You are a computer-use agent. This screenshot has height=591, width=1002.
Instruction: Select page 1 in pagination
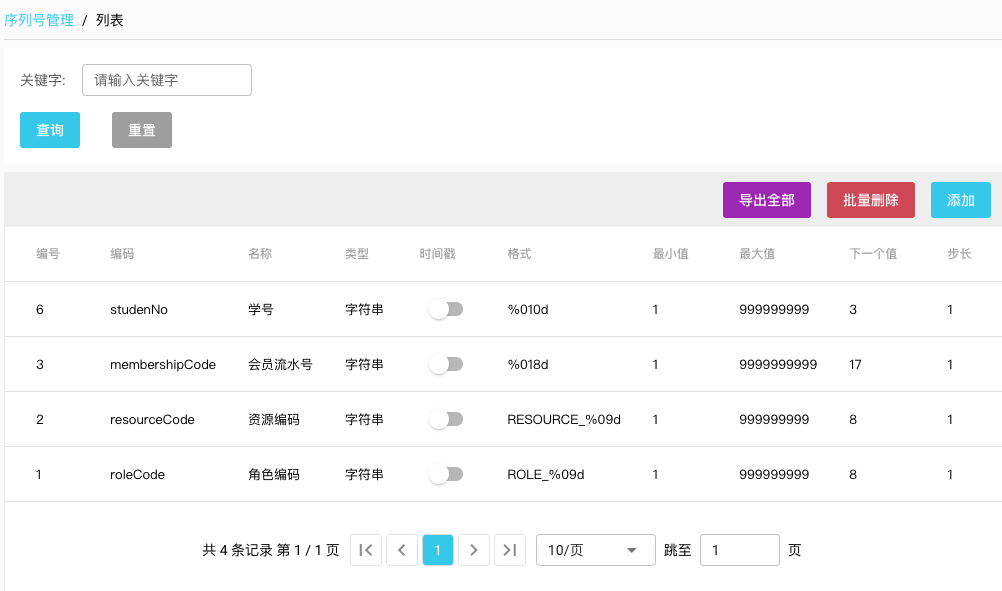438,550
